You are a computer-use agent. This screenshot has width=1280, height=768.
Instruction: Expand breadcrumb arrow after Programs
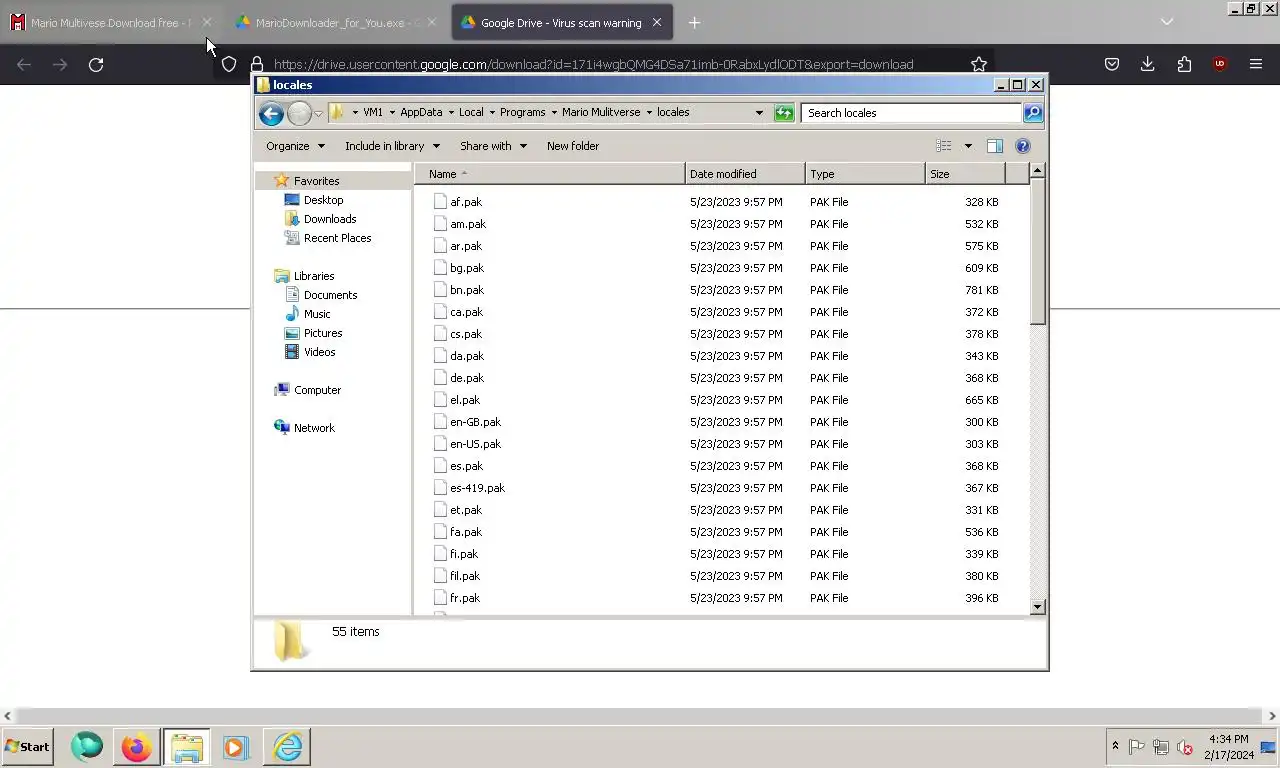tap(553, 113)
